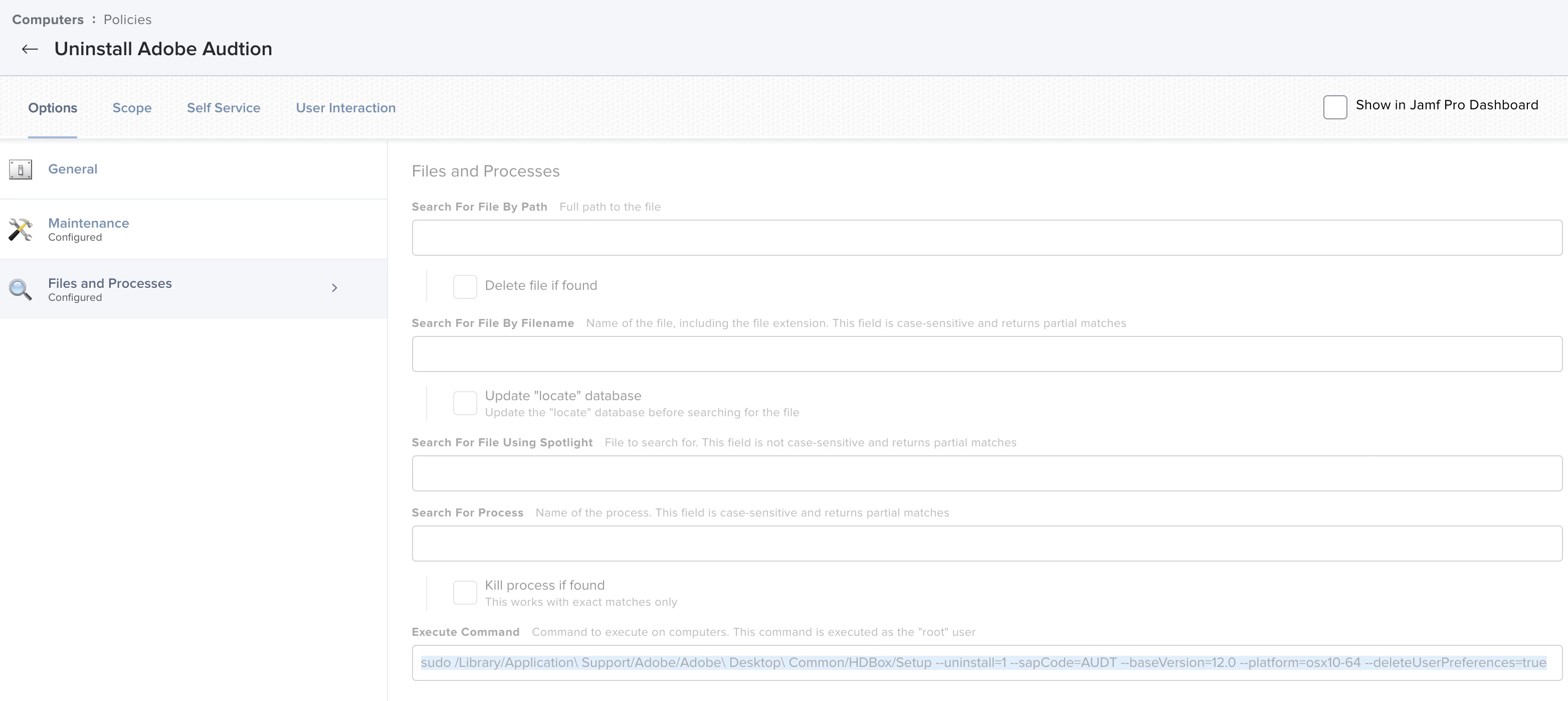Open the User Interaction tab
This screenshot has height=701, width=1568.
tap(345, 108)
